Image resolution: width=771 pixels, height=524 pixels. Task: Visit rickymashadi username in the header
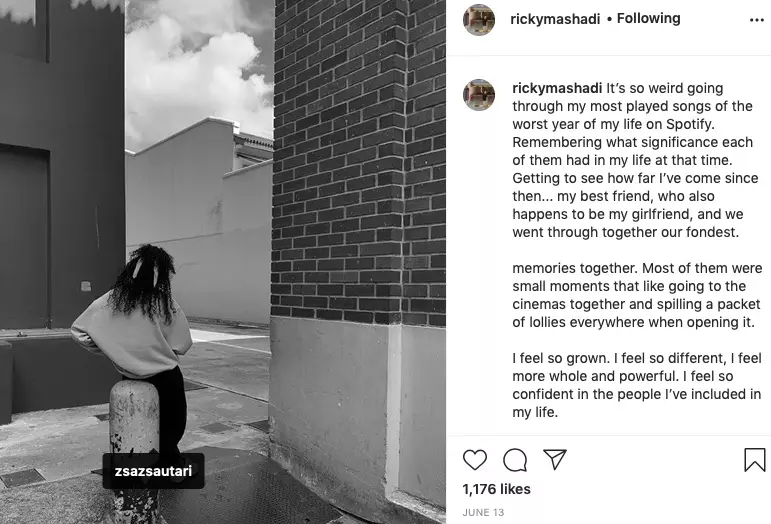click(555, 19)
